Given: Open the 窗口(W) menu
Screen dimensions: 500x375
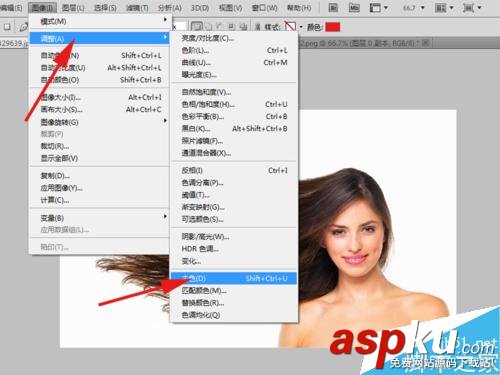Looking at the screenshot, I should (x=264, y=8).
